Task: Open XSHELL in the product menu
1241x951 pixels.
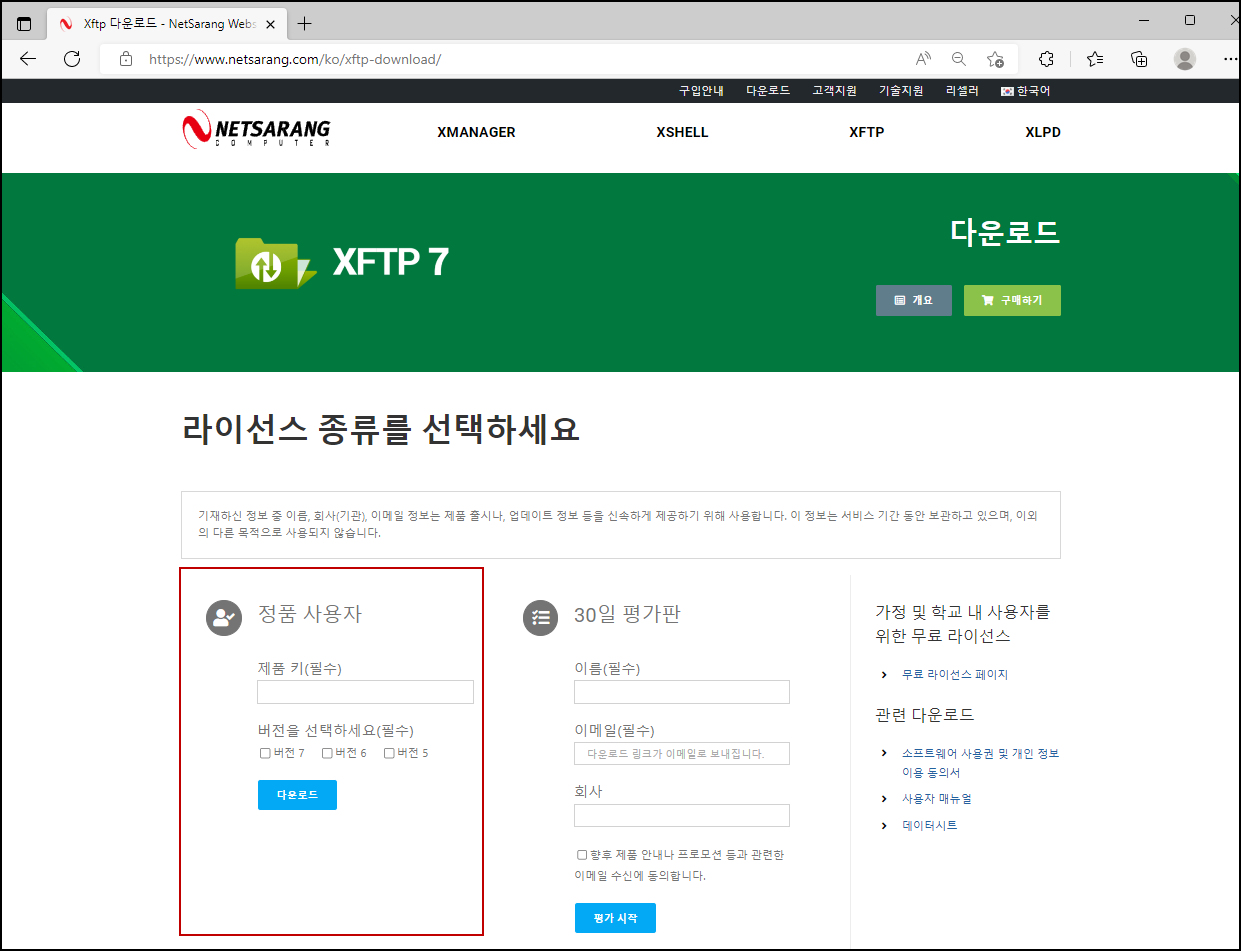Action: pyautogui.click(x=682, y=132)
